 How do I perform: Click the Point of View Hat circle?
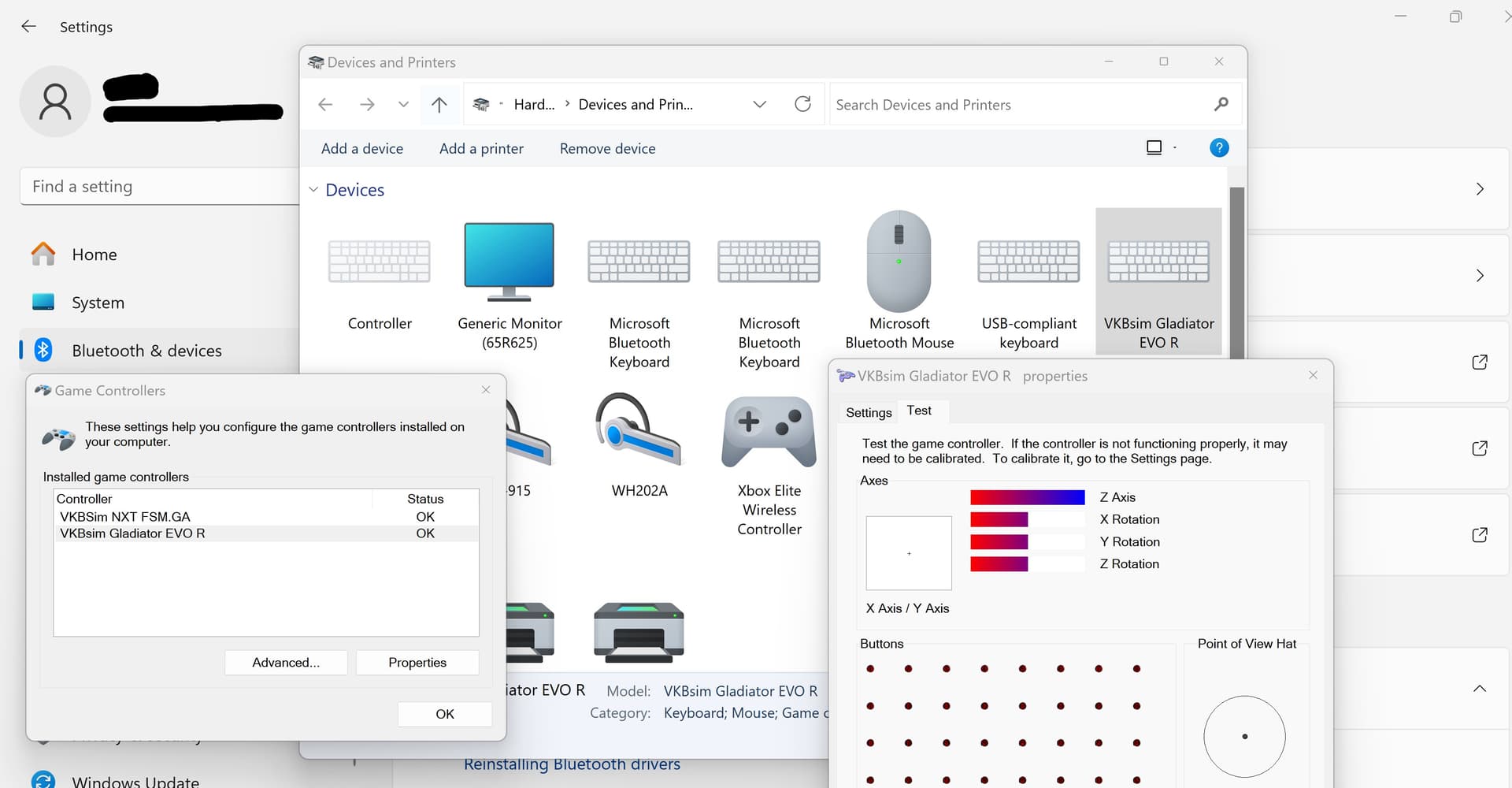pos(1244,737)
